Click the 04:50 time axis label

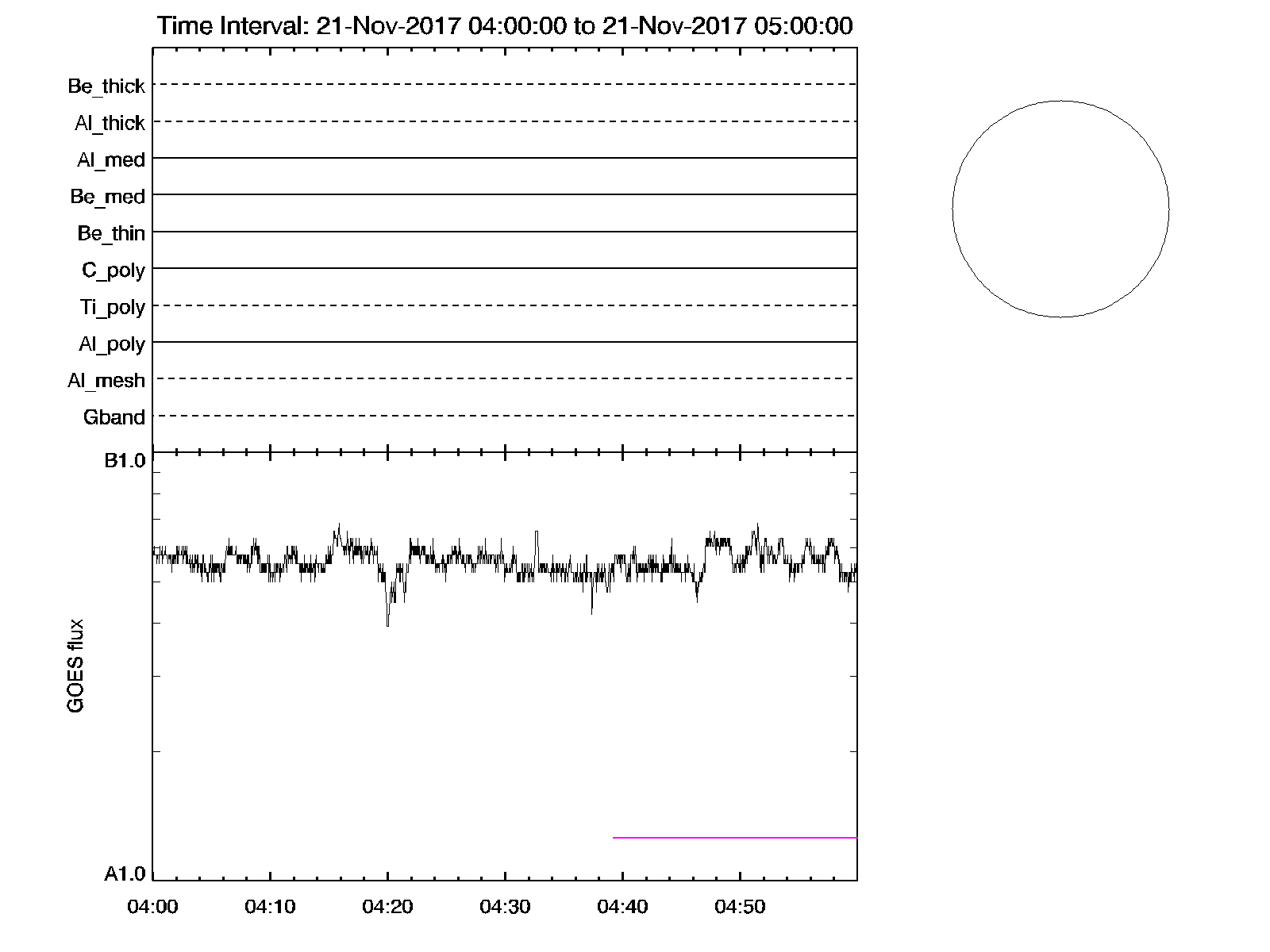coord(740,907)
